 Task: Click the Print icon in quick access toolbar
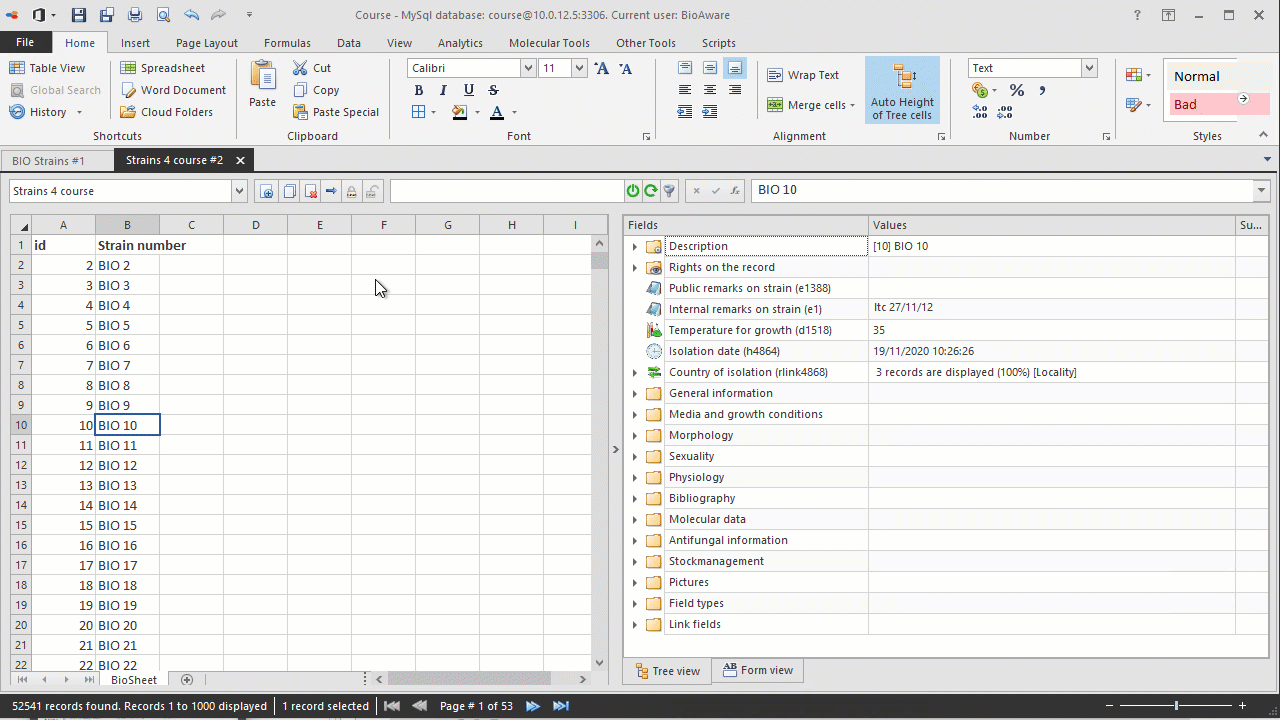coord(135,15)
